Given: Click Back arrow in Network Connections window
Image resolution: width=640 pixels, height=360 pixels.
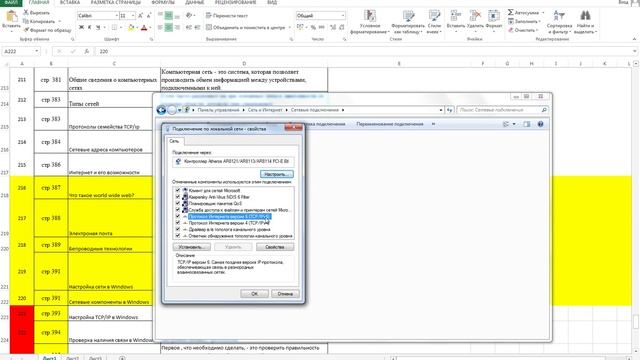Looking at the screenshot, I should coord(161,110).
